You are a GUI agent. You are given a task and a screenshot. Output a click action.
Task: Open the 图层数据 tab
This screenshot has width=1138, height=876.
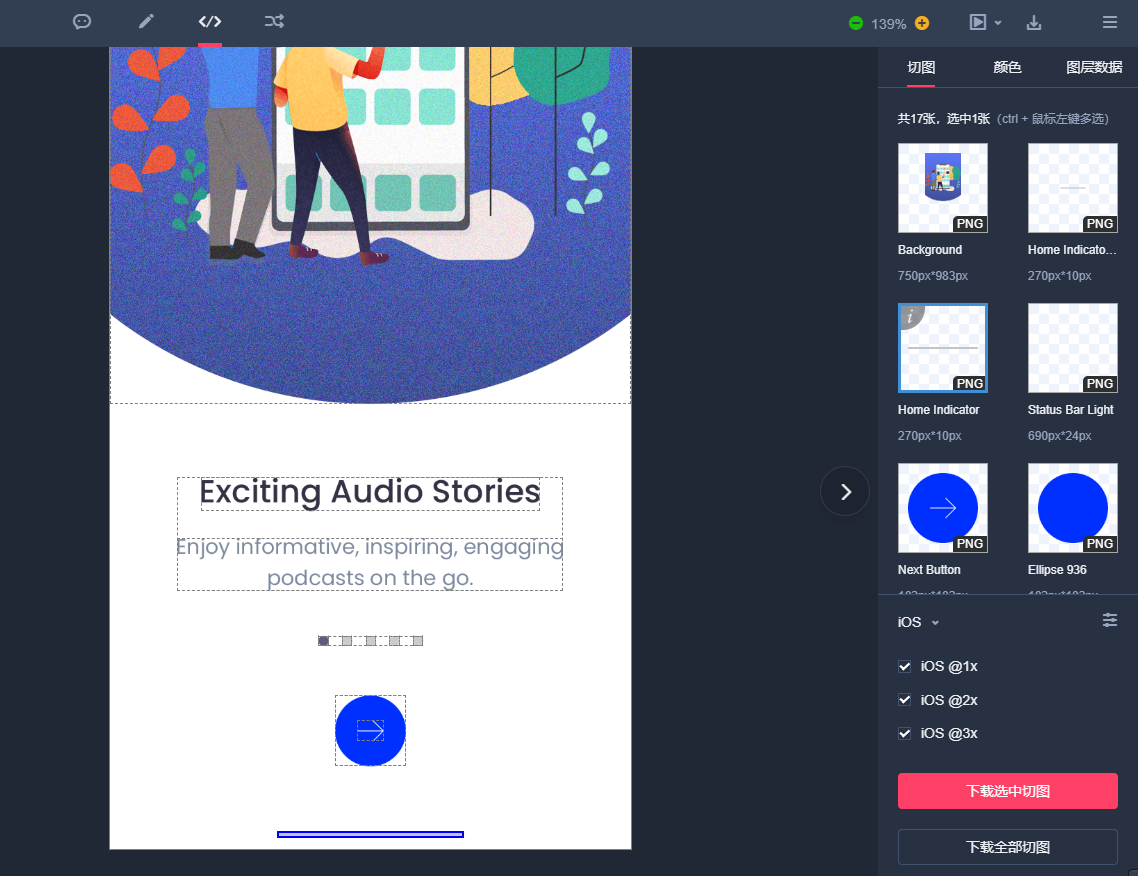pos(1094,68)
